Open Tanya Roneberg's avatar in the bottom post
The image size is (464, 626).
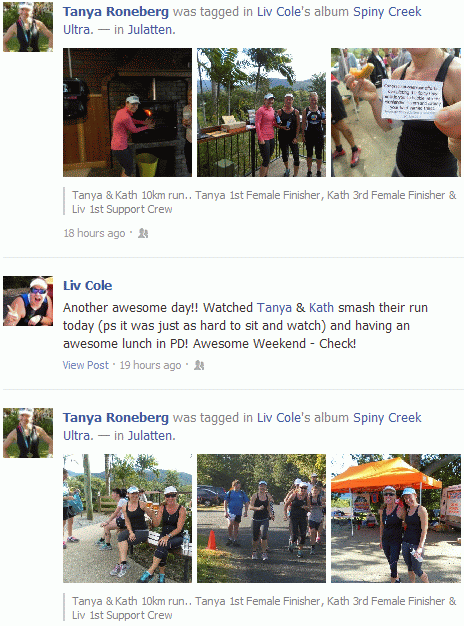(x=28, y=433)
